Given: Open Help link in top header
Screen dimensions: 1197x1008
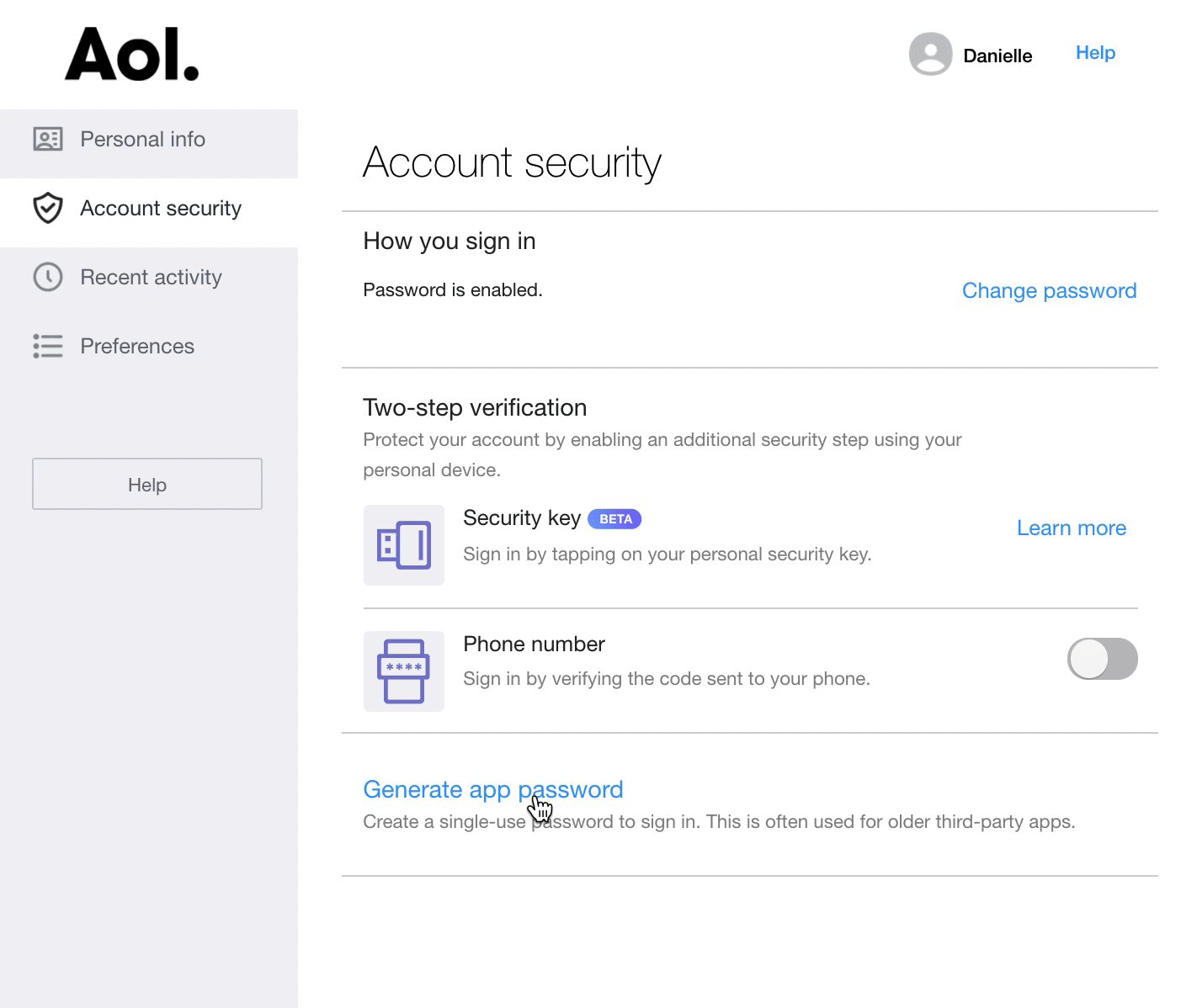Looking at the screenshot, I should (x=1095, y=53).
